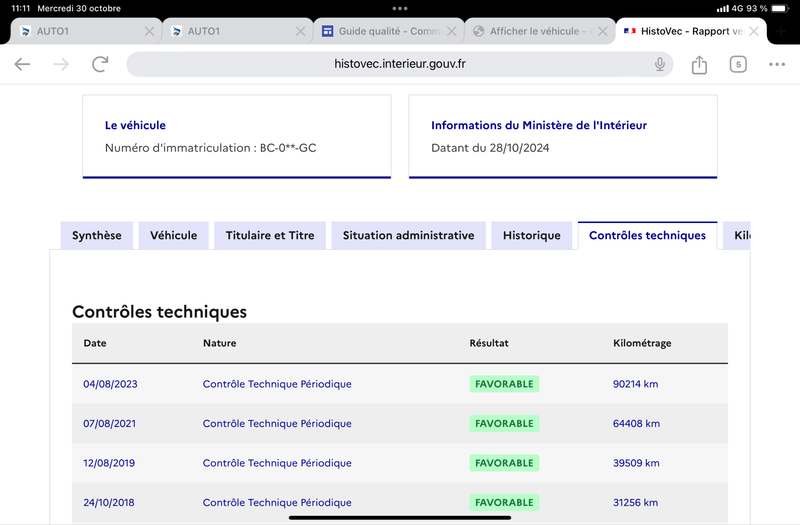
Task: Reload the HistoVec page
Action: 100,64
